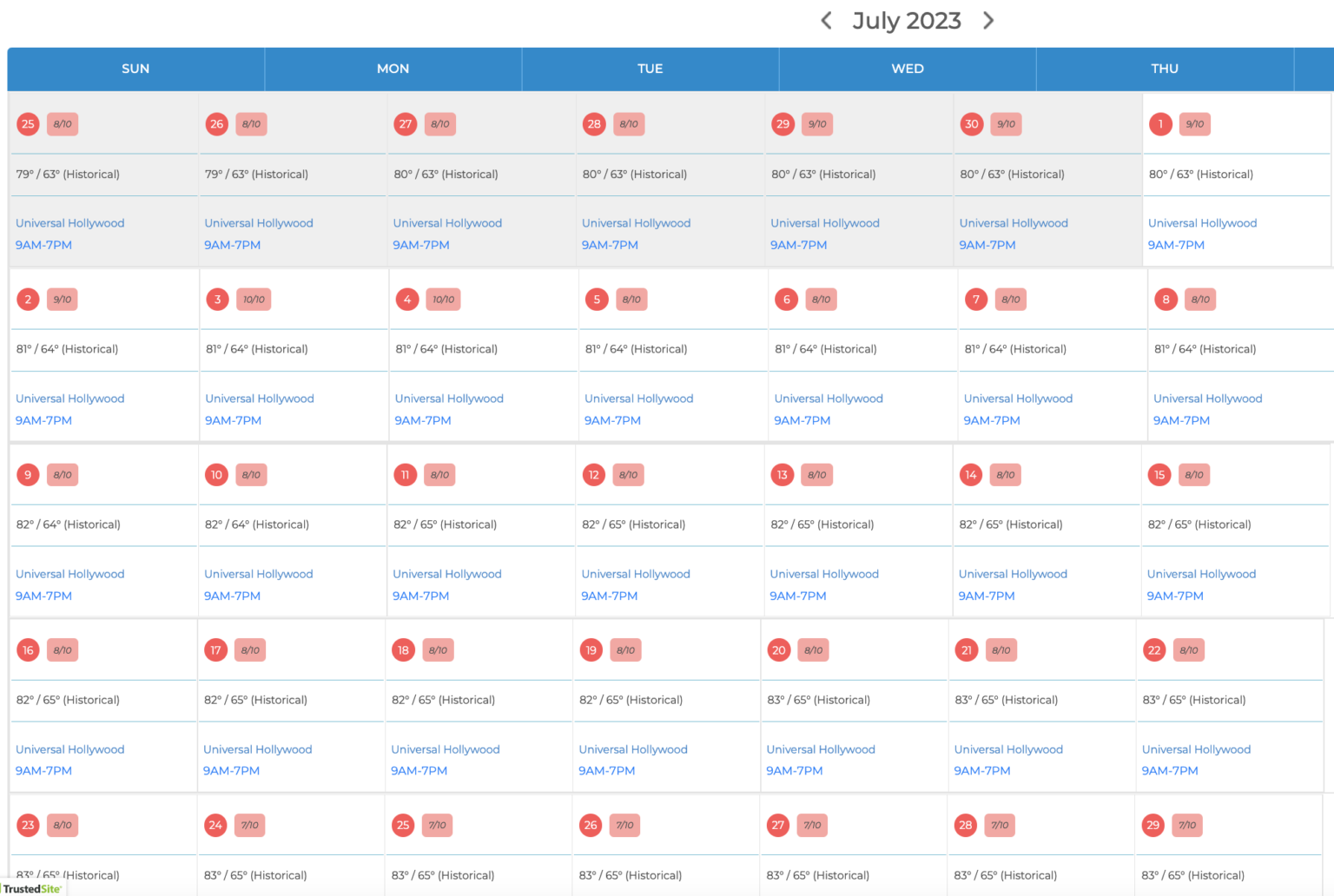Click the red date circle 17
This screenshot has height=896, width=1334.
(215, 650)
